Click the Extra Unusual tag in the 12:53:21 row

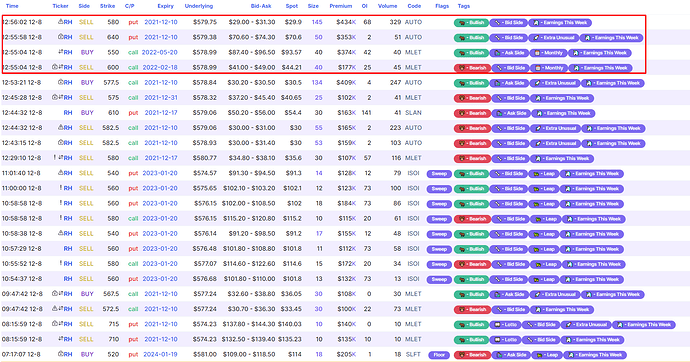click(x=554, y=83)
